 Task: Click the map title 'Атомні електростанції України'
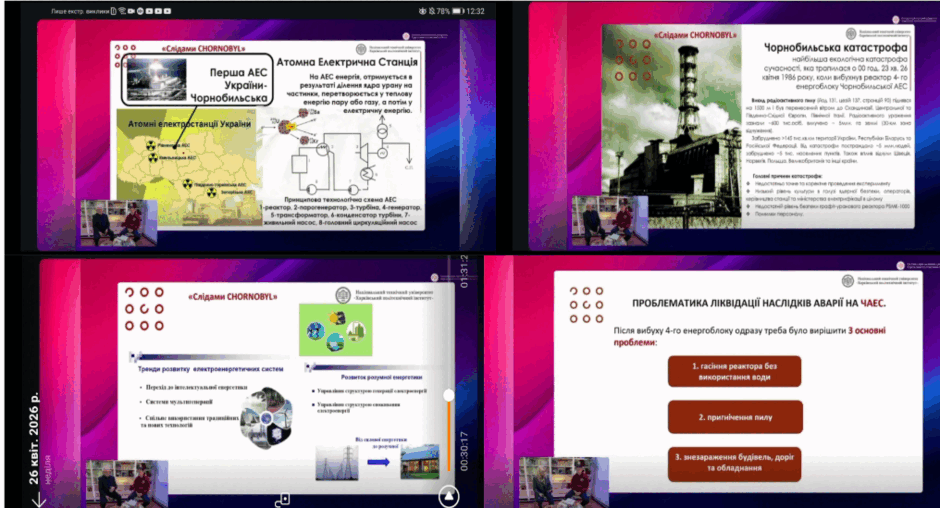189,124
